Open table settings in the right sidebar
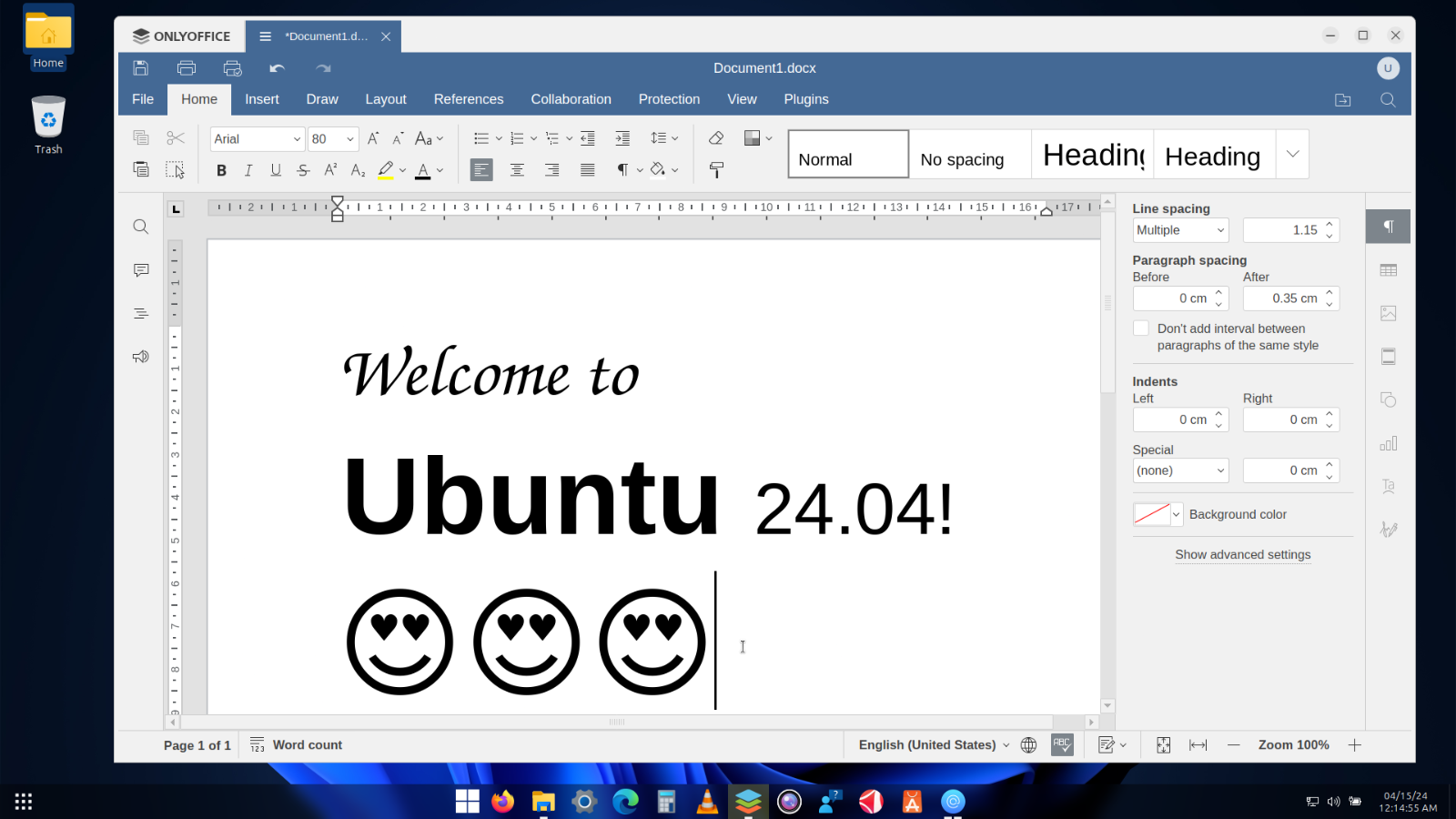 pos(1389,270)
